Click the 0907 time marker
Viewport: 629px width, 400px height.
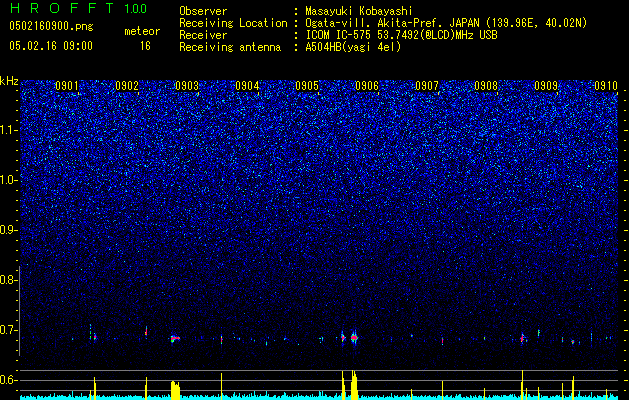(427, 86)
